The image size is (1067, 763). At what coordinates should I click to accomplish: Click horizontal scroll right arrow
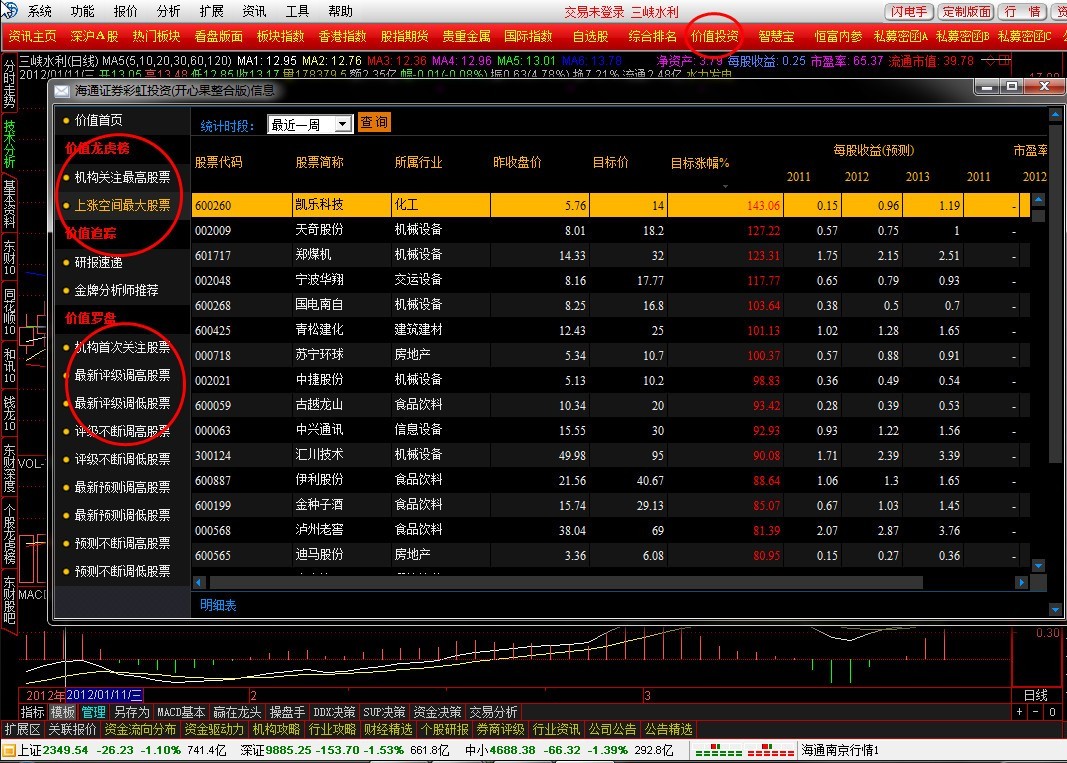point(1021,583)
